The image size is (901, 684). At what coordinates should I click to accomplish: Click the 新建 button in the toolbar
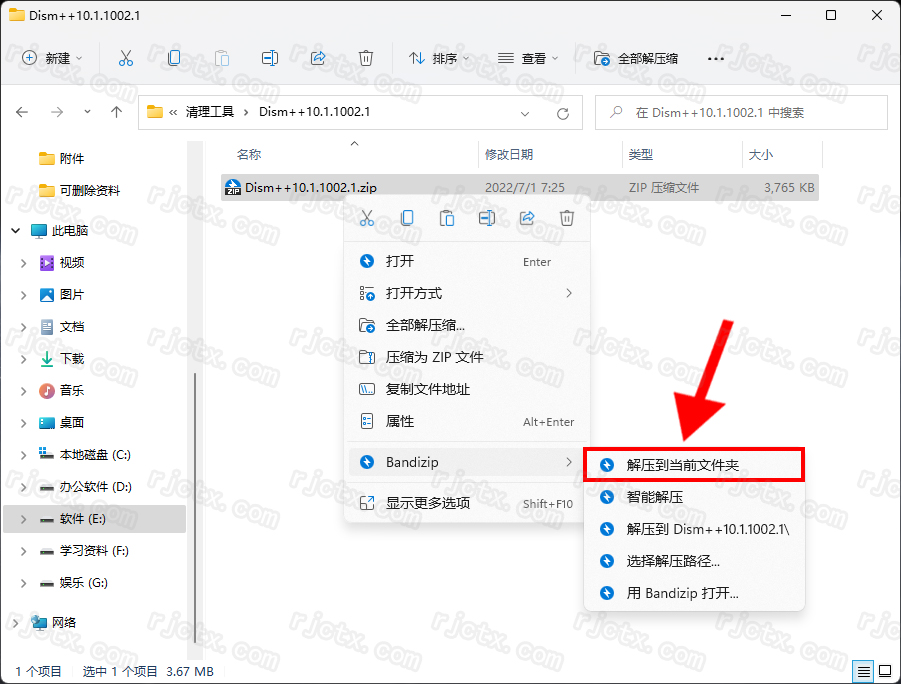53,58
